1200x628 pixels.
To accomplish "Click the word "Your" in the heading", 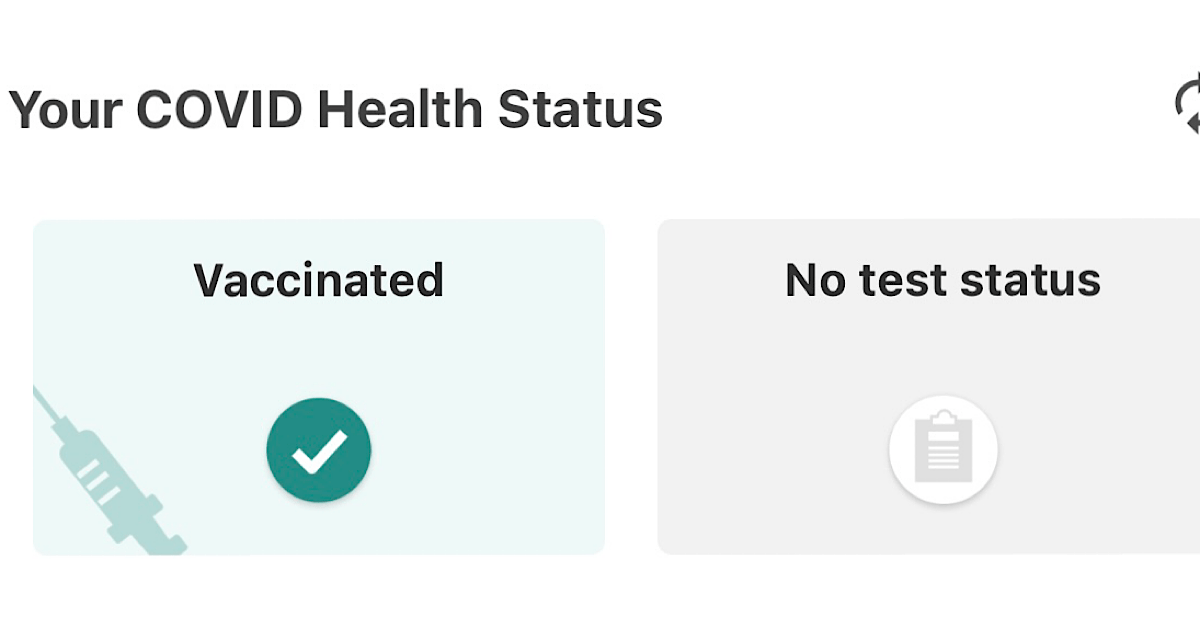I will (x=65, y=108).
